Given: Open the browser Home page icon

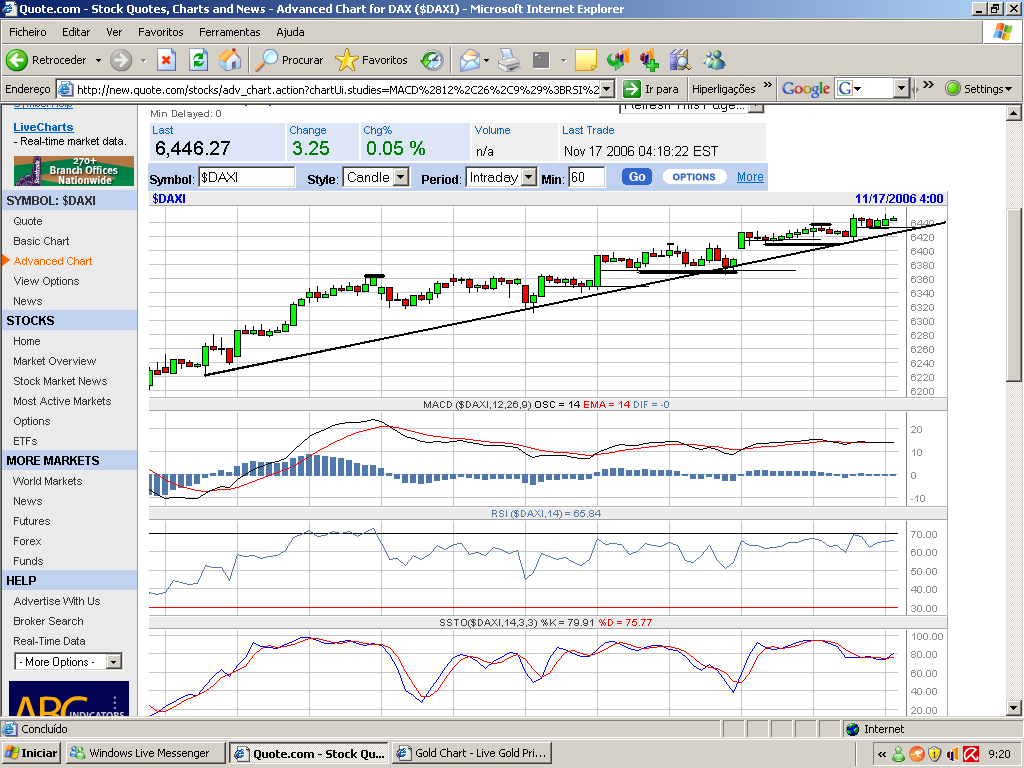Looking at the screenshot, I should pyautogui.click(x=230, y=60).
